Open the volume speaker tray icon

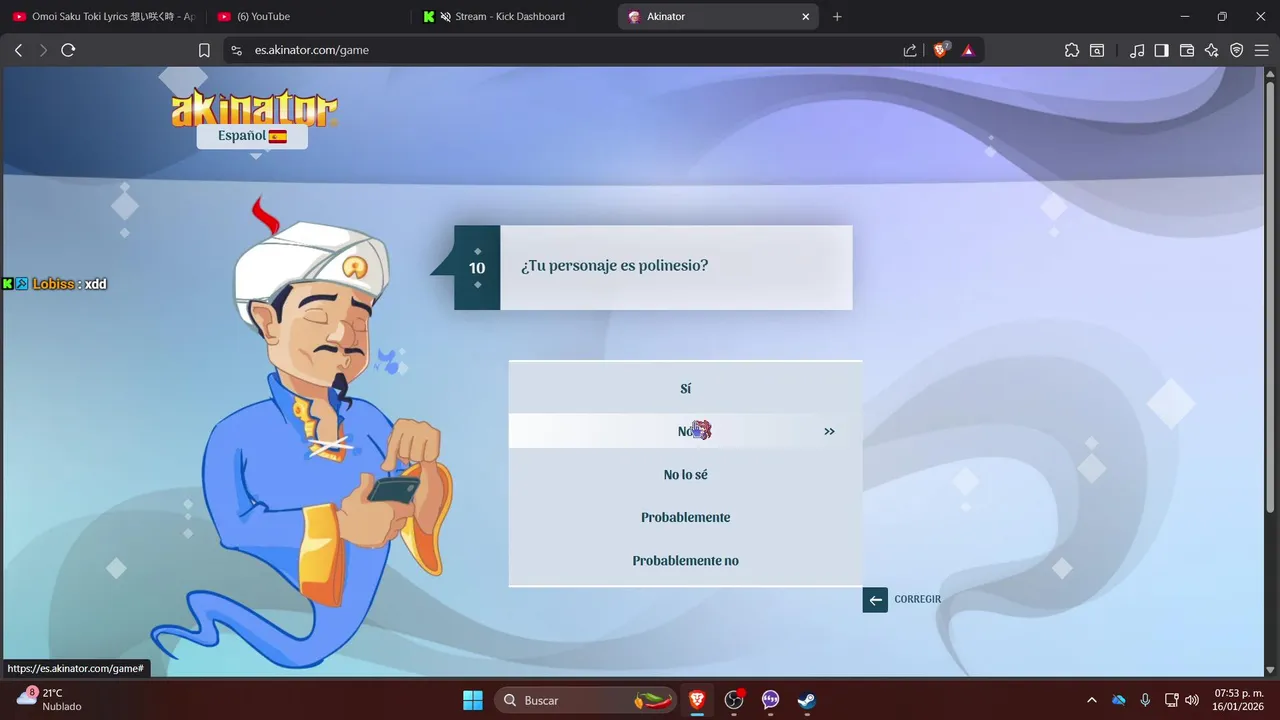click(1191, 700)
